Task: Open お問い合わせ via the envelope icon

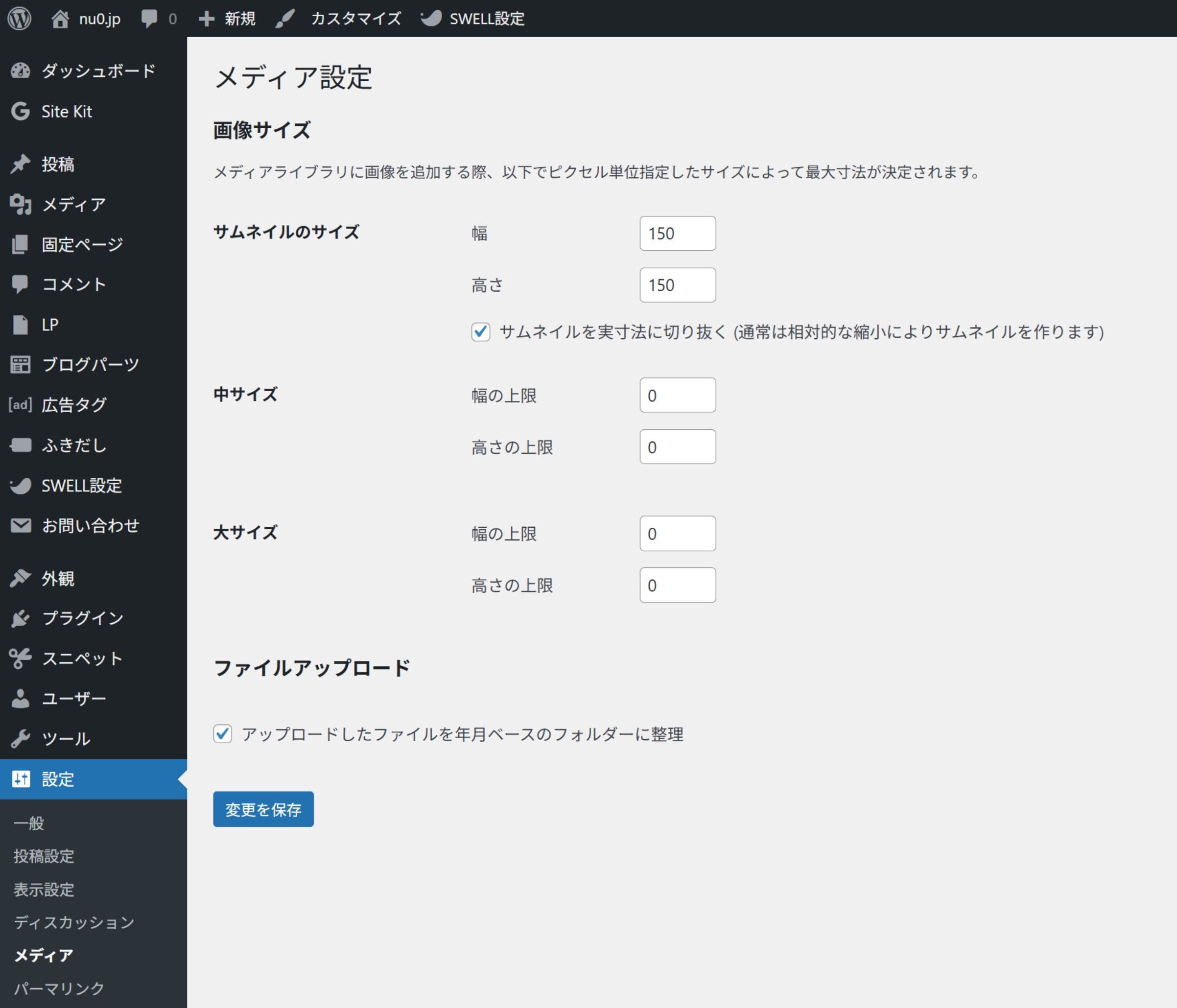Action: click(21, 525)
